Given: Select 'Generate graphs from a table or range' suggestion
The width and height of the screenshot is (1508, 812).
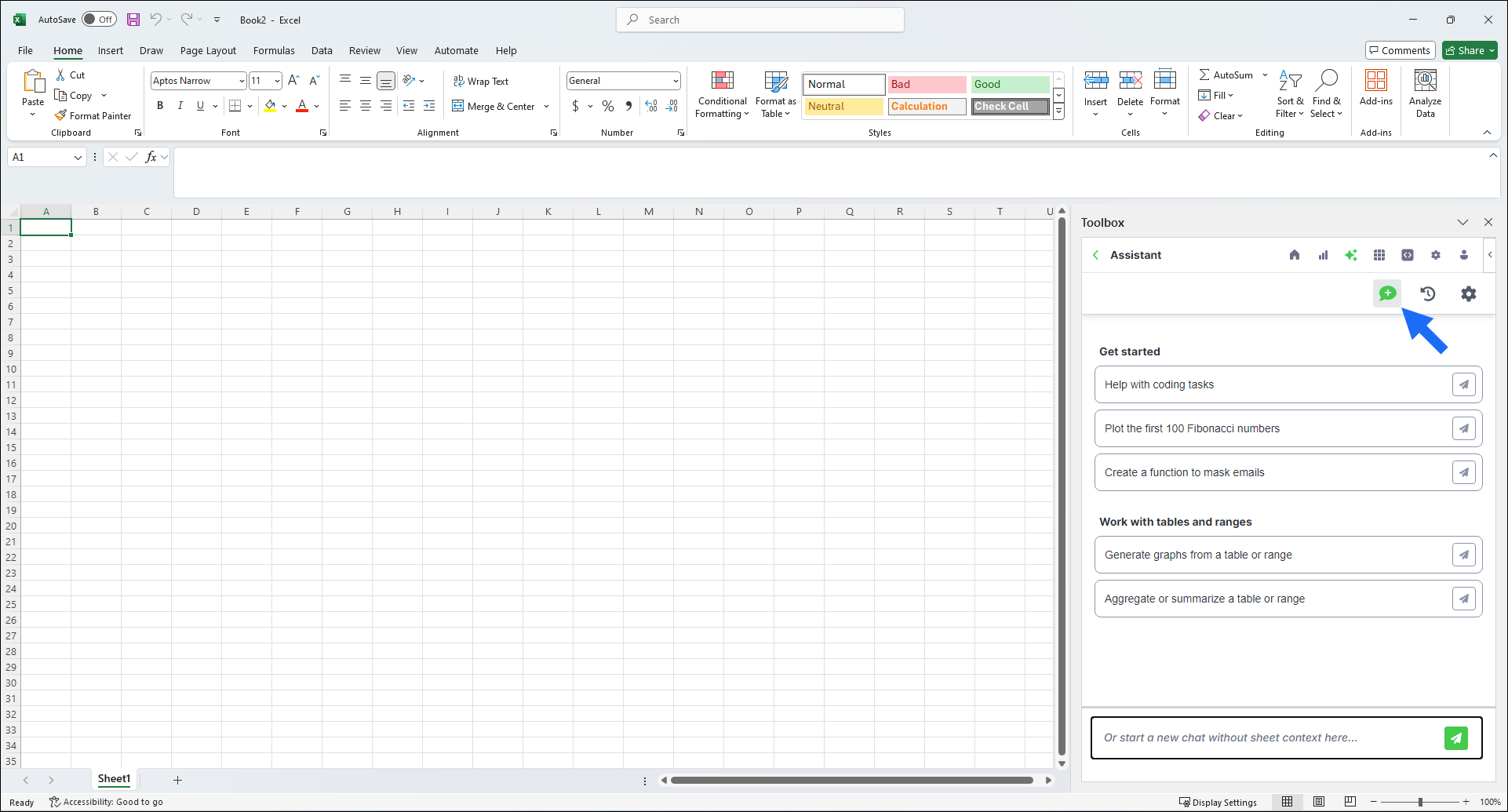Looking at the screenshot, I should 1288,555.
